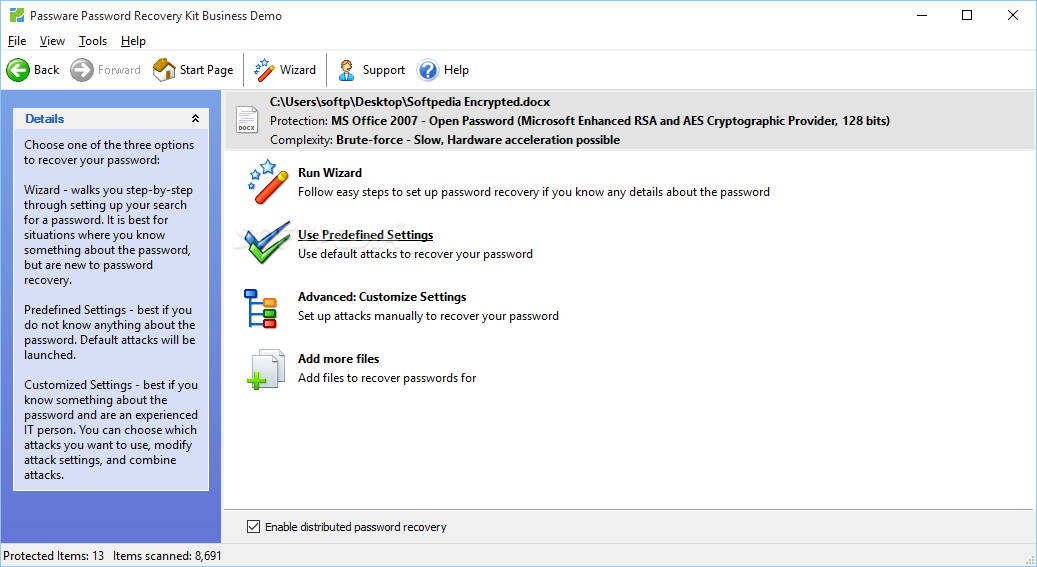The height and width of the screenshot is (567, 1037).
Task: Click the Start Page house icon
Action: coord(164,69)
